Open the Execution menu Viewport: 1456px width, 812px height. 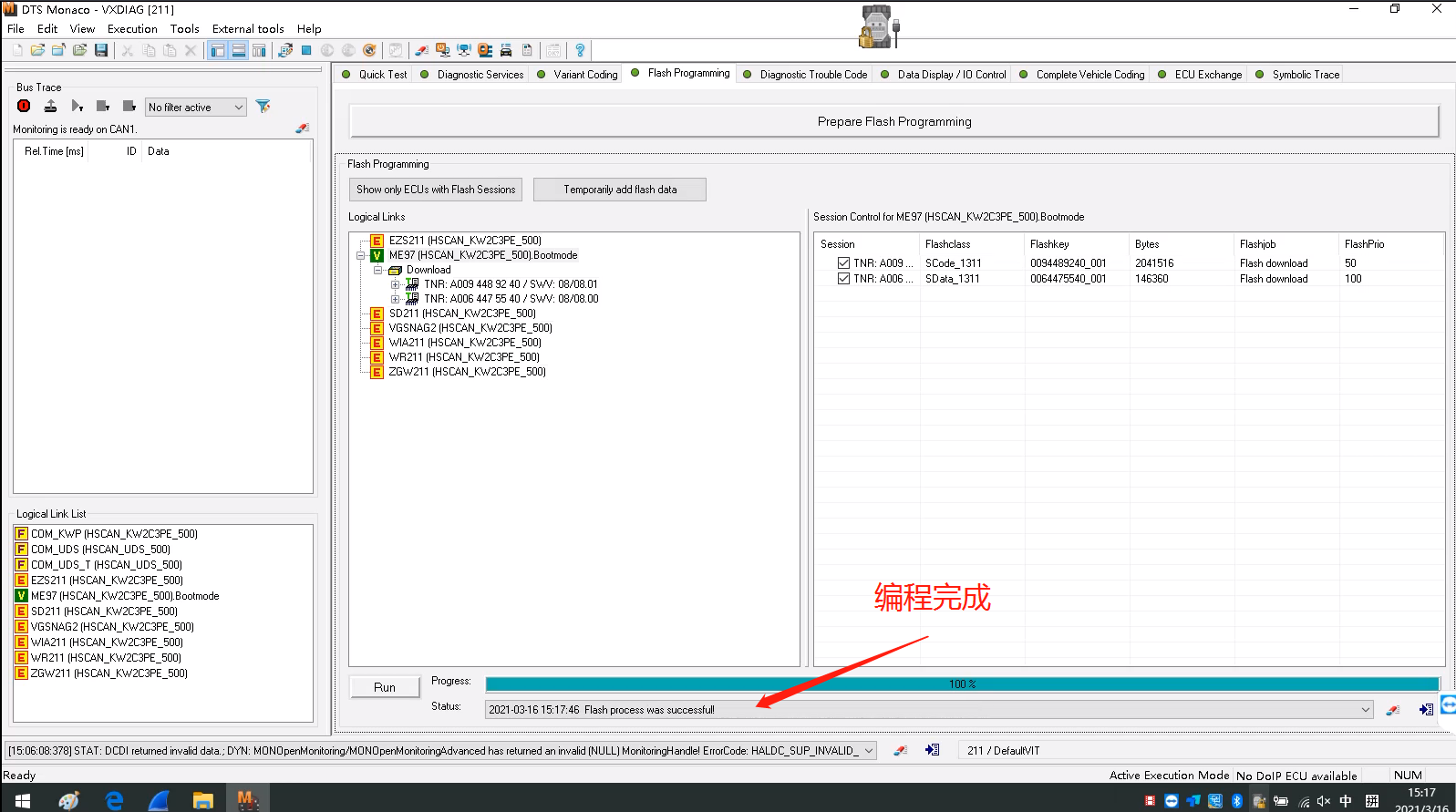click(132, 29)
